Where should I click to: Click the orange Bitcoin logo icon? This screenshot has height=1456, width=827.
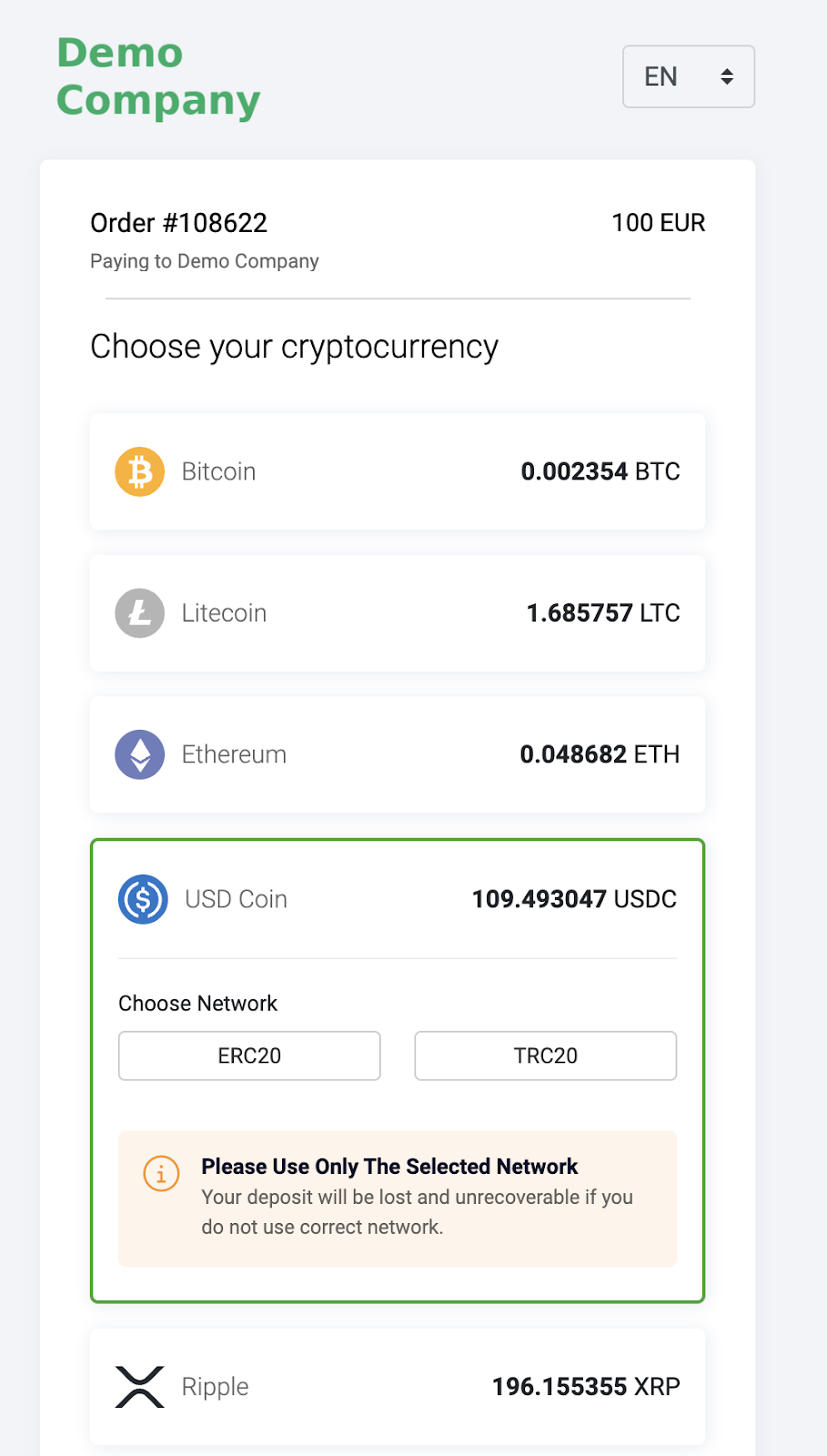click(x=139, y=471)
